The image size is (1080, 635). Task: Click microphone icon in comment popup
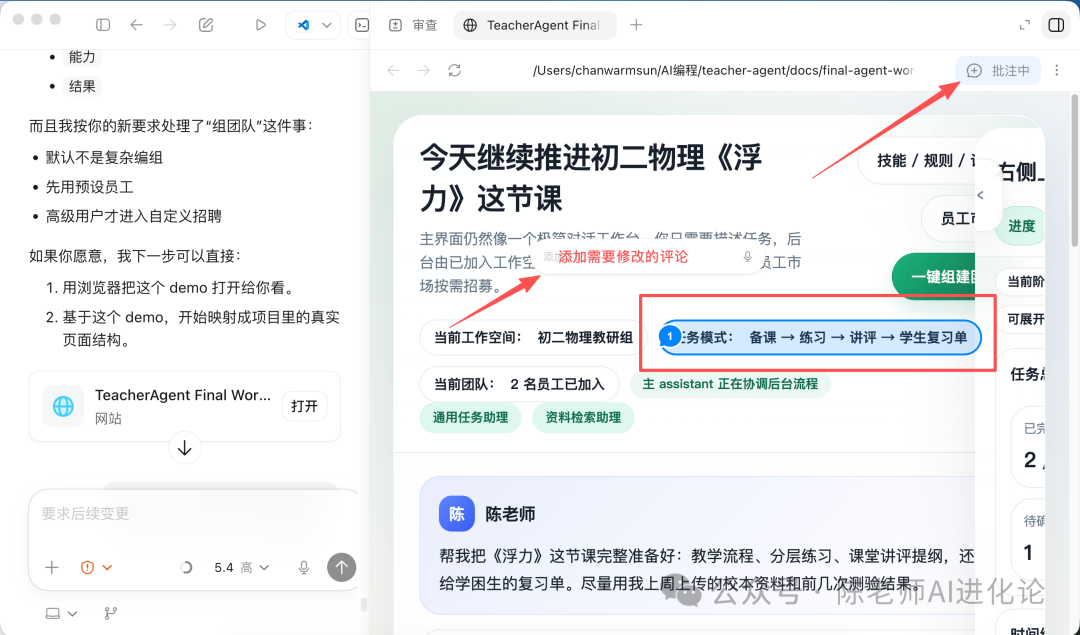(x=747, y=257)
